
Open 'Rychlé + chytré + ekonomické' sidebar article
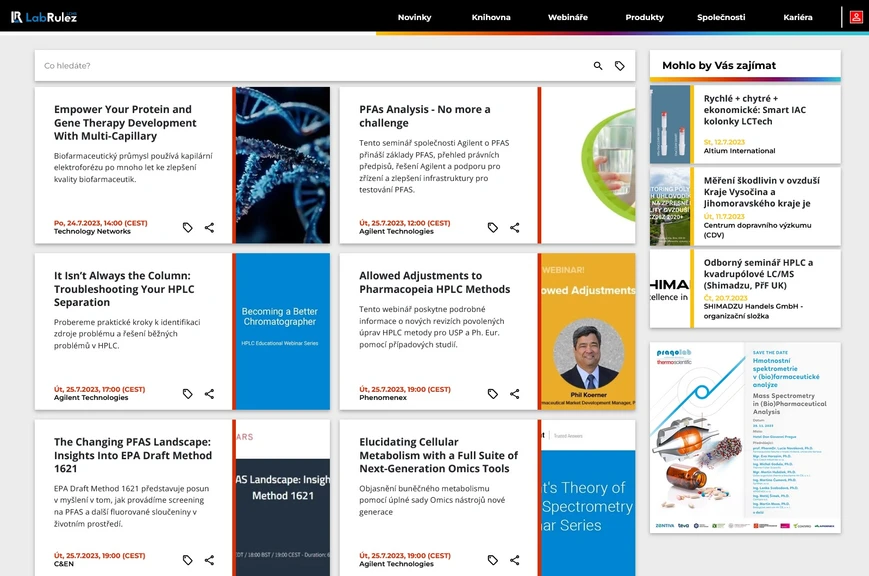point(755,110)
